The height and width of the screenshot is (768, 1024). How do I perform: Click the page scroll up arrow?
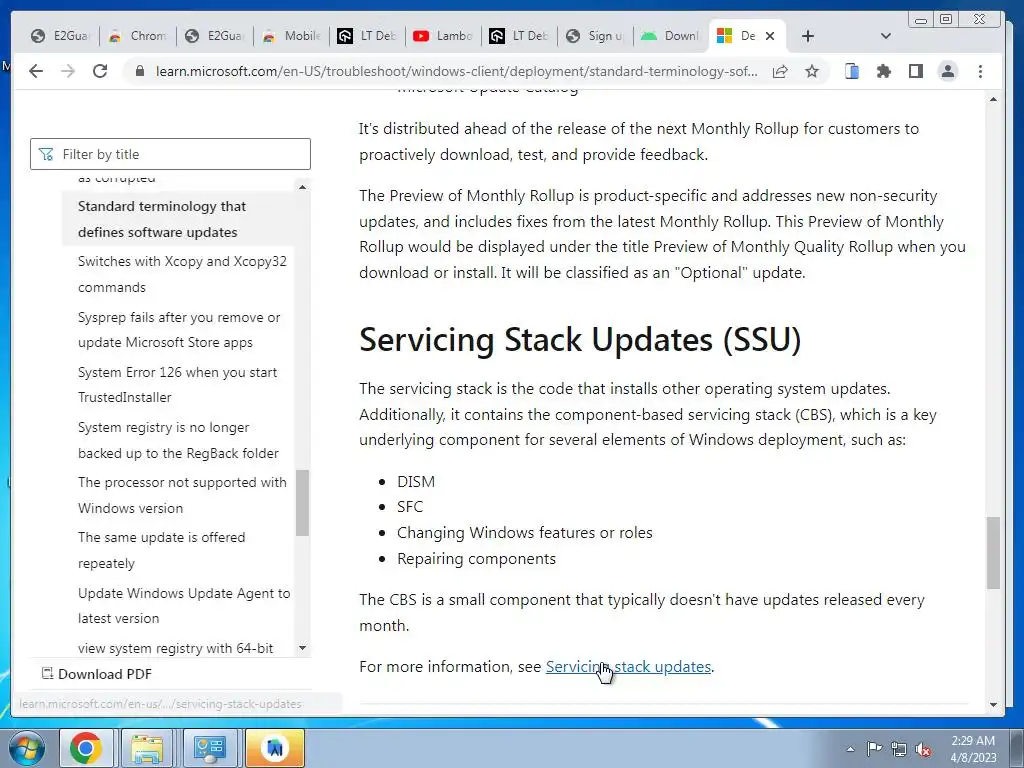click(x=993, y=99)
